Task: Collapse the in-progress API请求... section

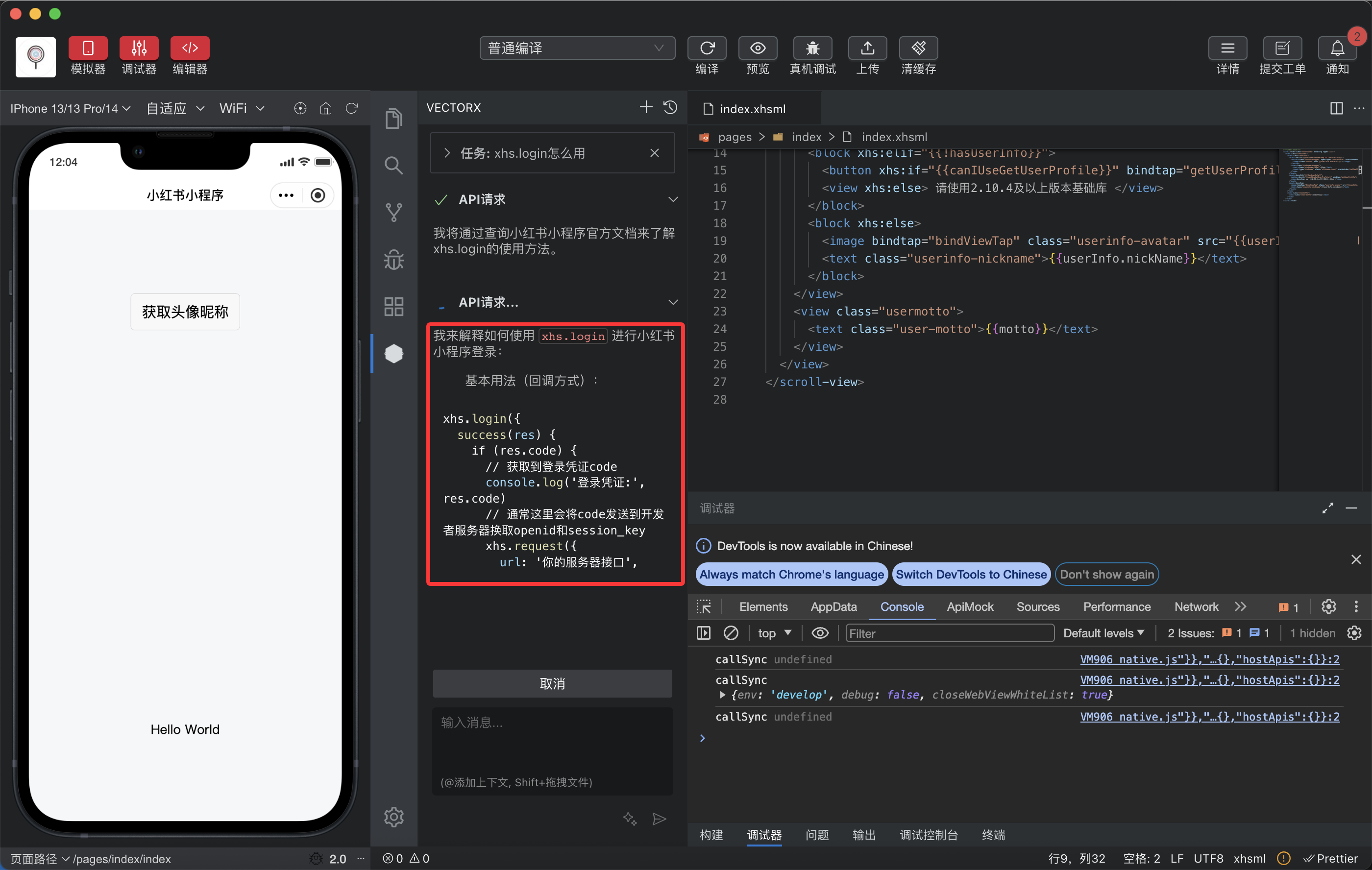Action: point(673,302)
